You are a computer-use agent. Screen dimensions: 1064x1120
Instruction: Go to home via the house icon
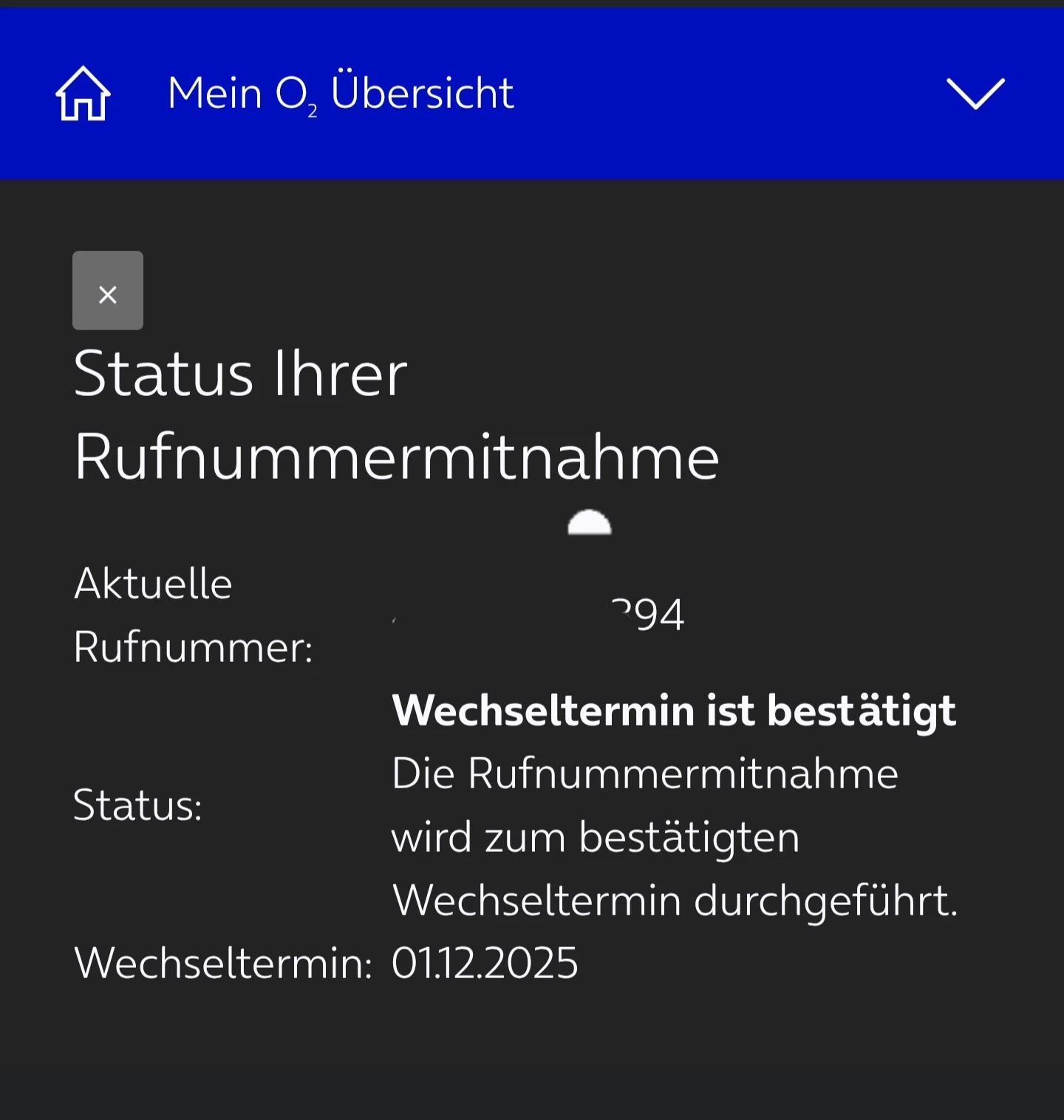[x=83, y=93]
